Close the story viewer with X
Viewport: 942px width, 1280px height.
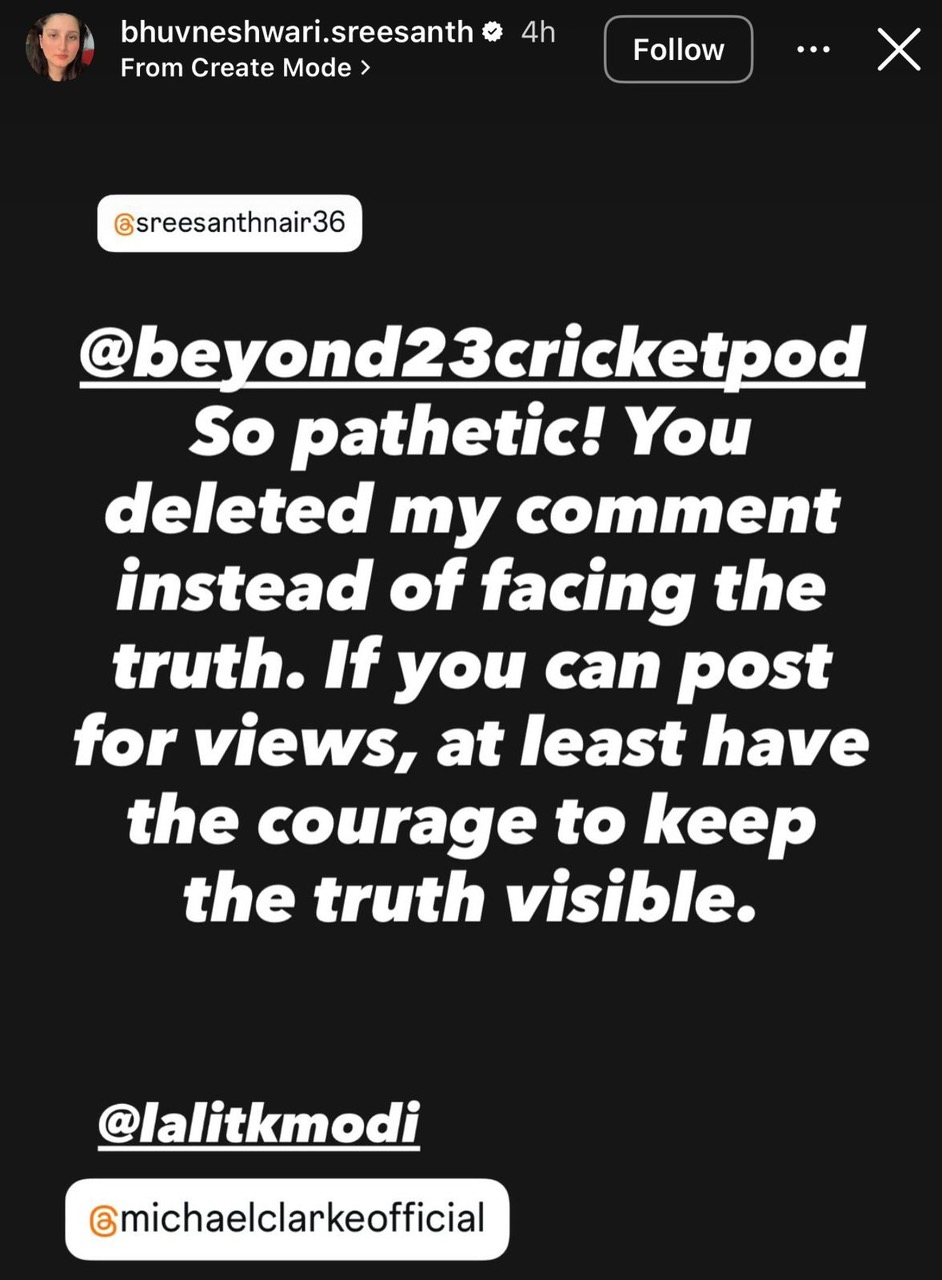coord(898,49)
